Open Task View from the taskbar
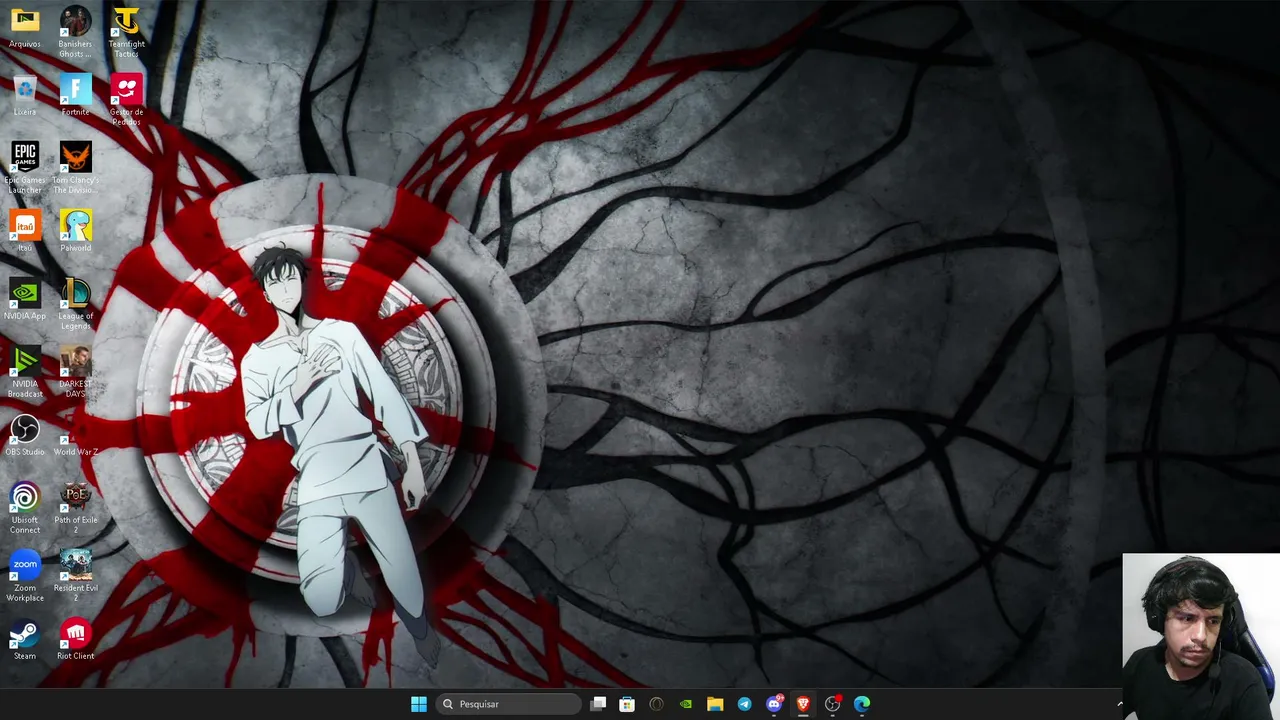This screenshot has width=1280, height=720. click(x=598, y=704)
